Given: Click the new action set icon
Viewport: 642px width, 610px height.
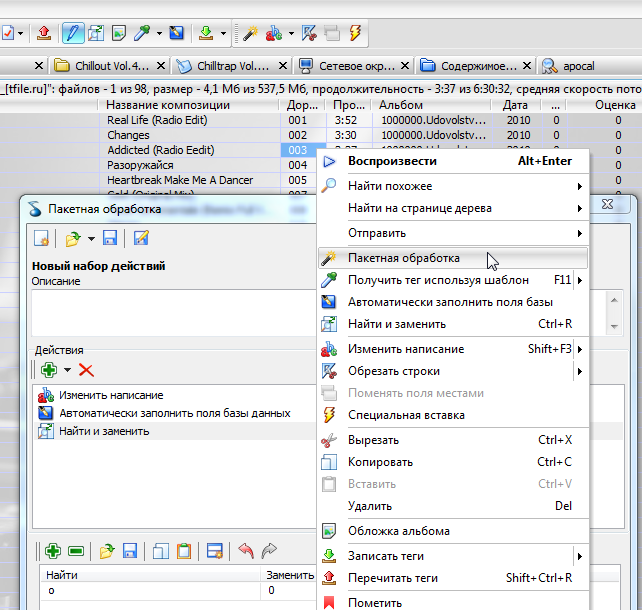Looking at the screenshot, I should click(x=41, y=238).
